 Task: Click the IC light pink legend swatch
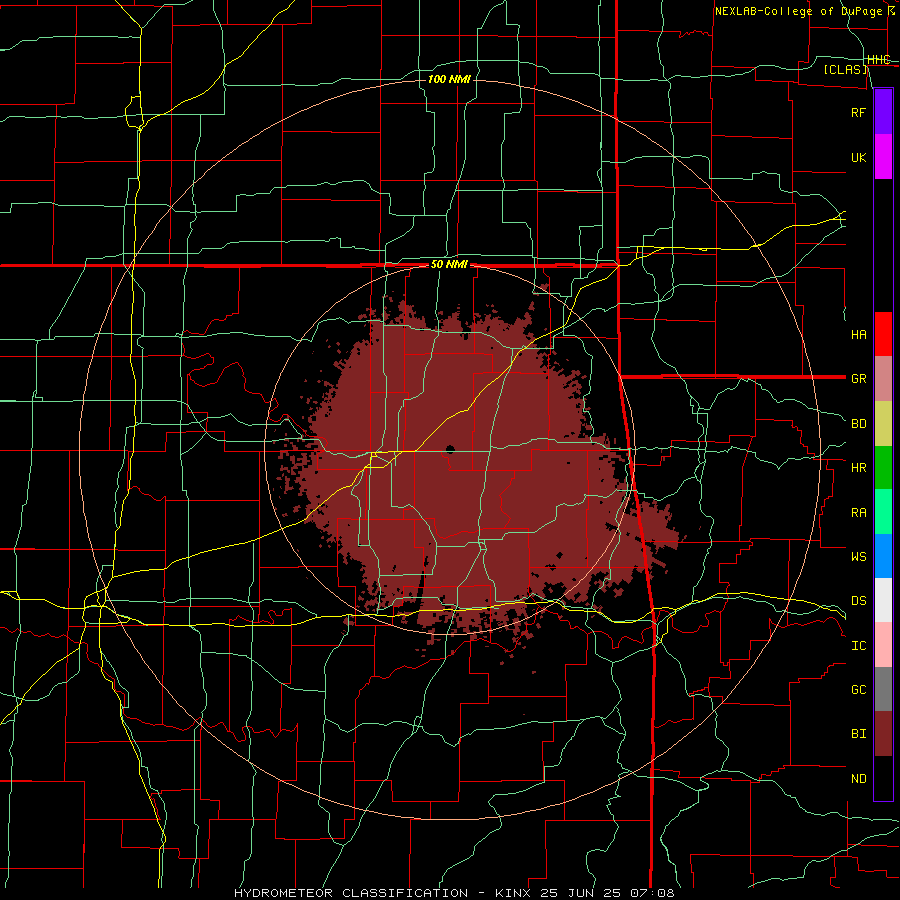pos(883,645)
